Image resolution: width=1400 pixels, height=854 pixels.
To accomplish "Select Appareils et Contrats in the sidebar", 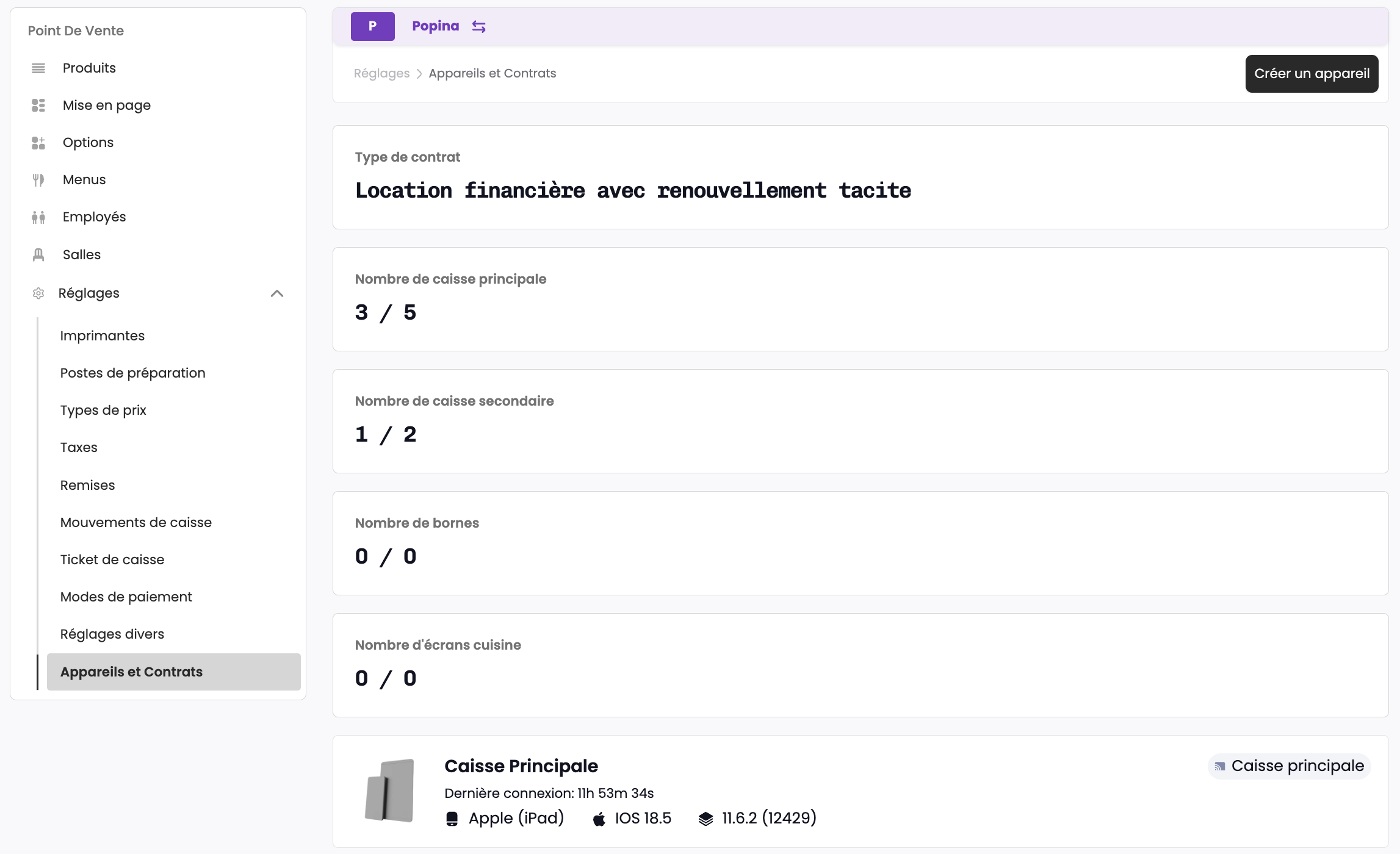I will [131, 672].
